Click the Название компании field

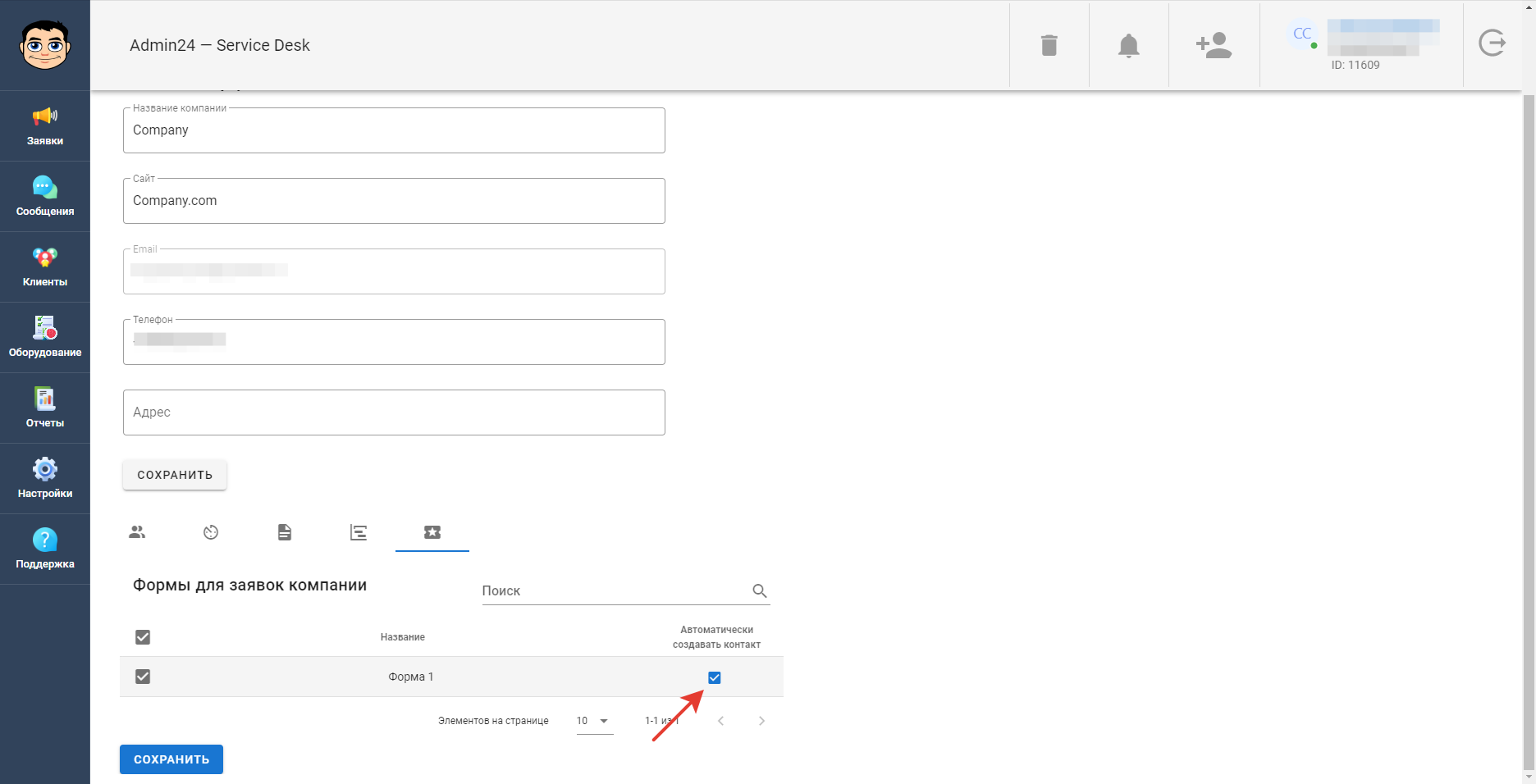point(394,130)
